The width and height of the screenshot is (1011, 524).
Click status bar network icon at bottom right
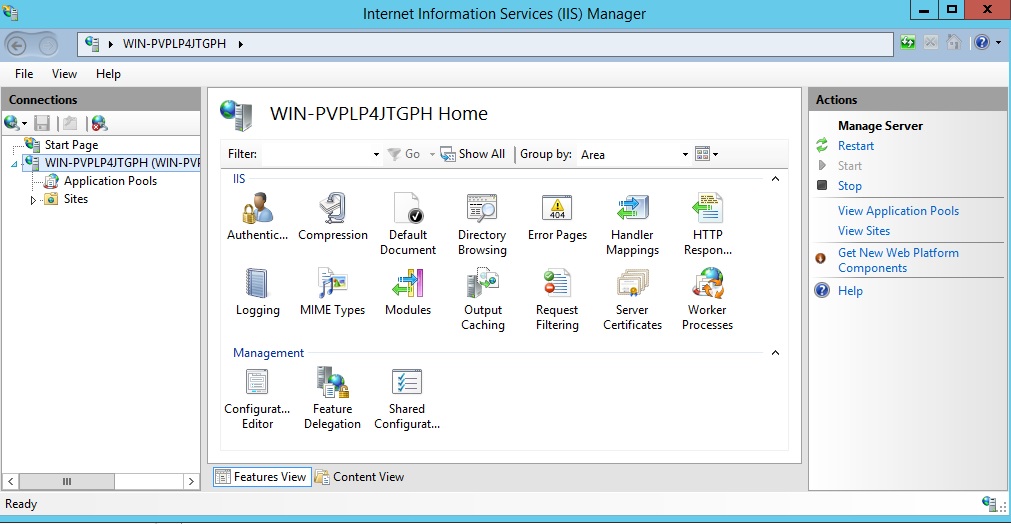click(x=990, y=503)
